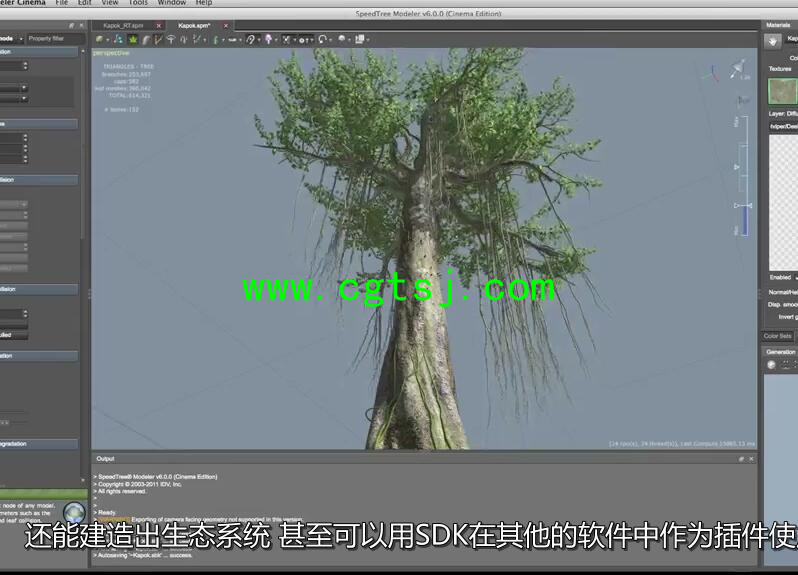This screenshot has height=575, width=798.
Task: Open the Window menu
Action: [172, 3]
